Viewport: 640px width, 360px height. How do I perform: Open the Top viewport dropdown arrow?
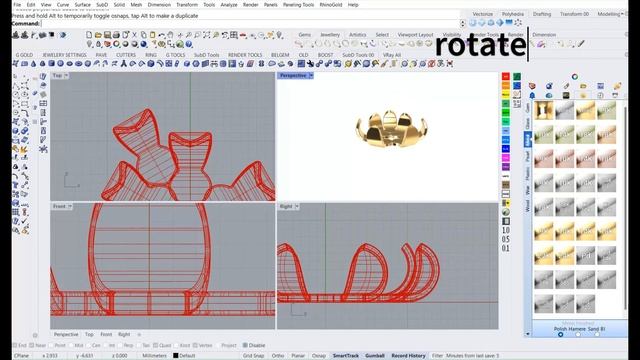[x=66, y=76]
